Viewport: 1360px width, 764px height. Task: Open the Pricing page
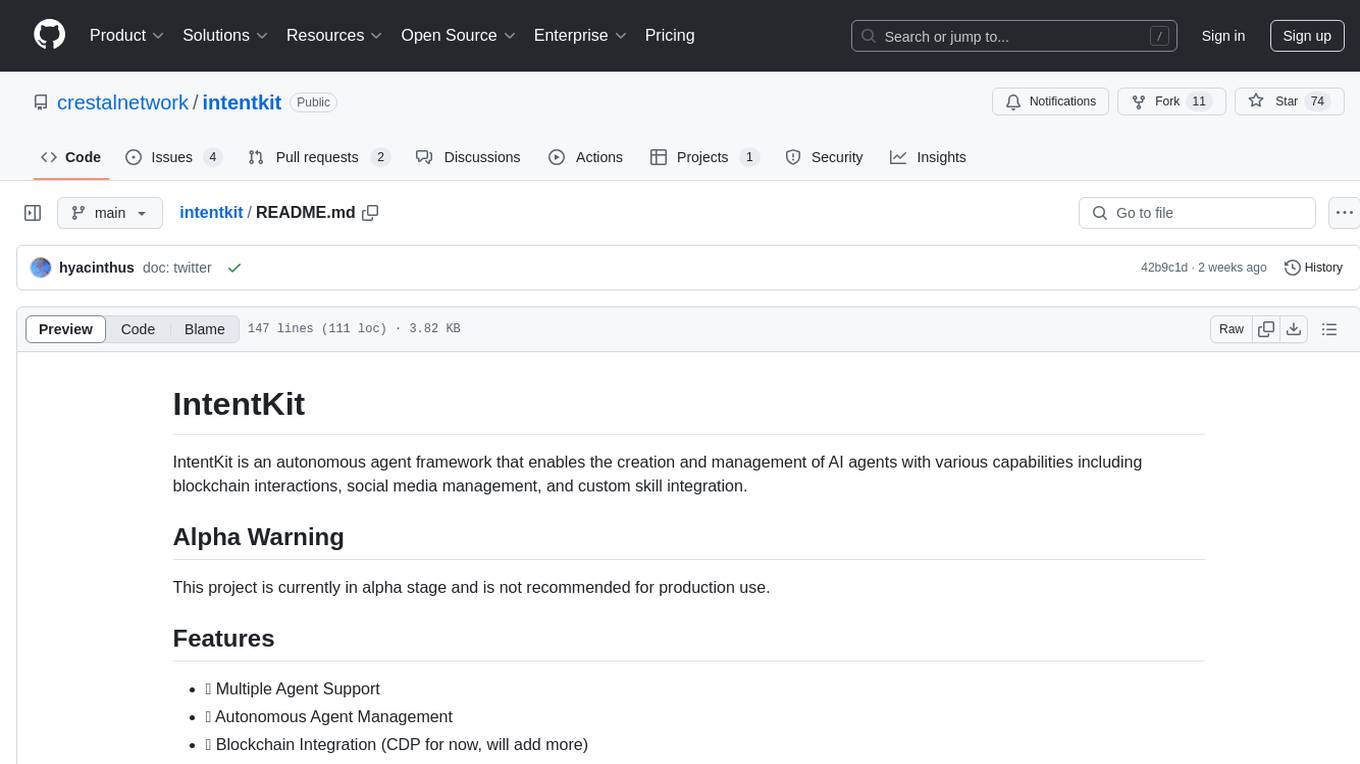coord(670,35)
